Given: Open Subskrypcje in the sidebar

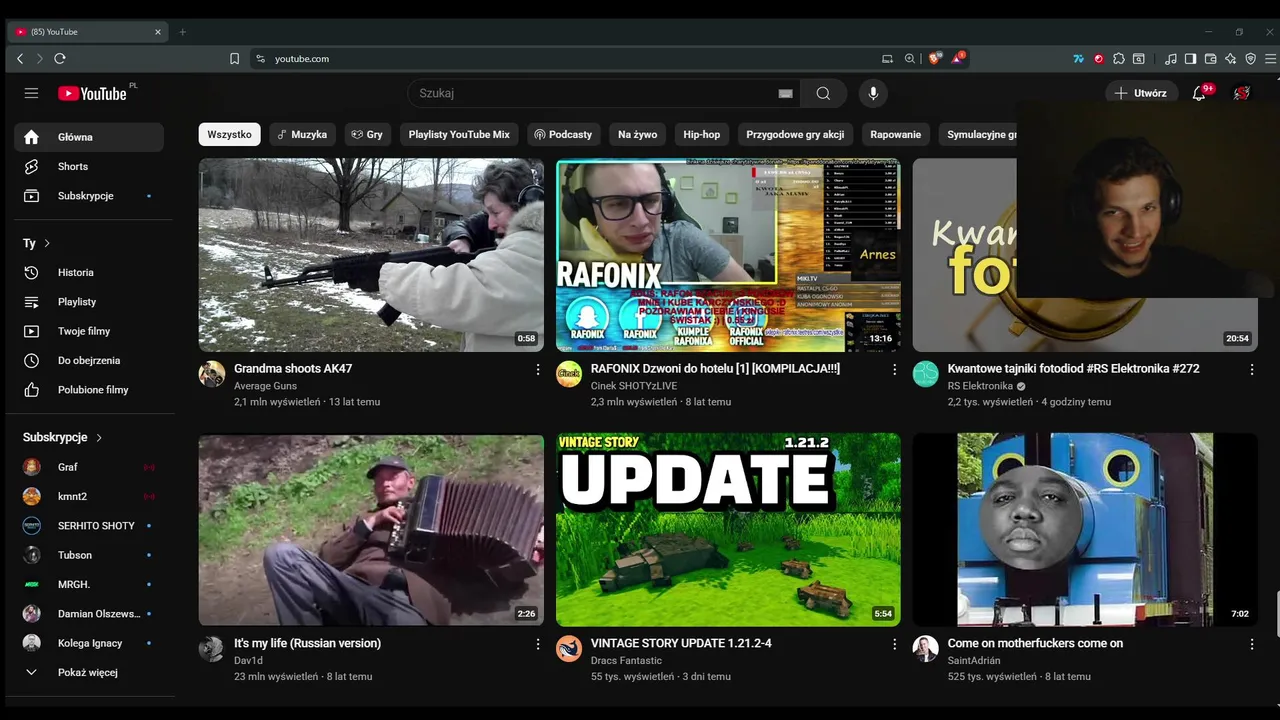Looking at the screenshot, I should pyautogui.click(x=89, y=196).
